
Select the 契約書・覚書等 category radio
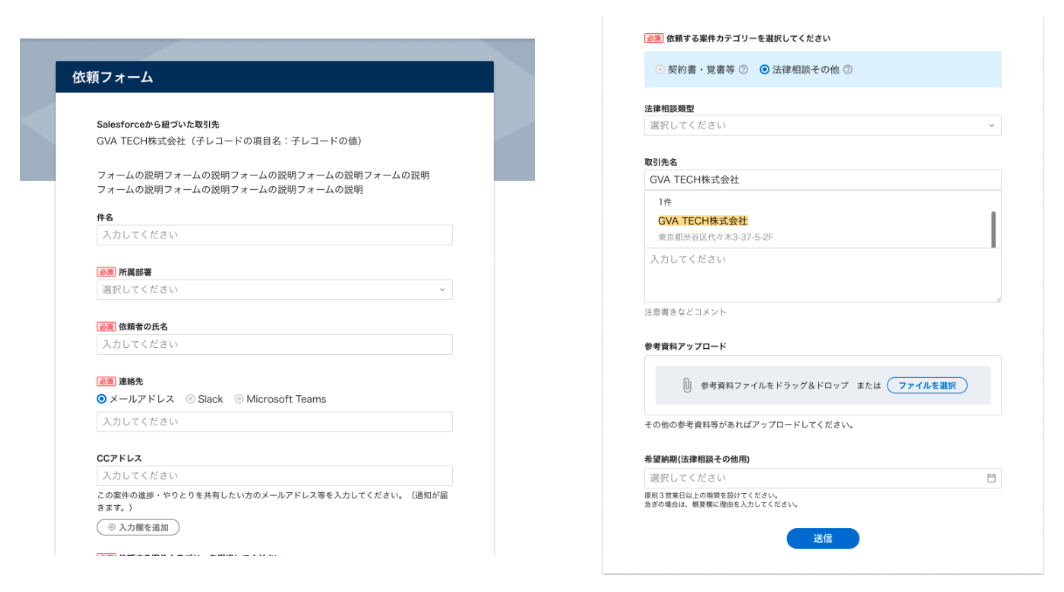coord(660,70)
